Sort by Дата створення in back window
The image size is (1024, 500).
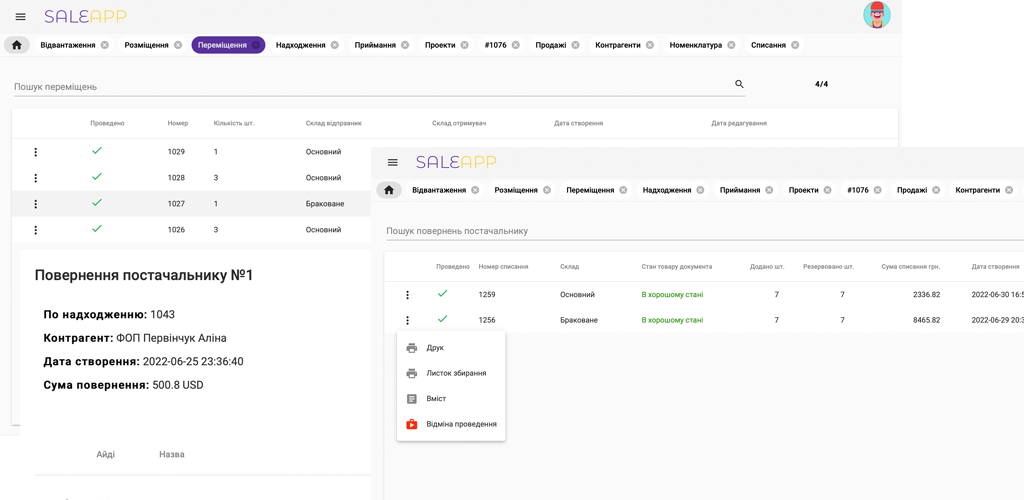pyautogui.click(x=578, y=123)
